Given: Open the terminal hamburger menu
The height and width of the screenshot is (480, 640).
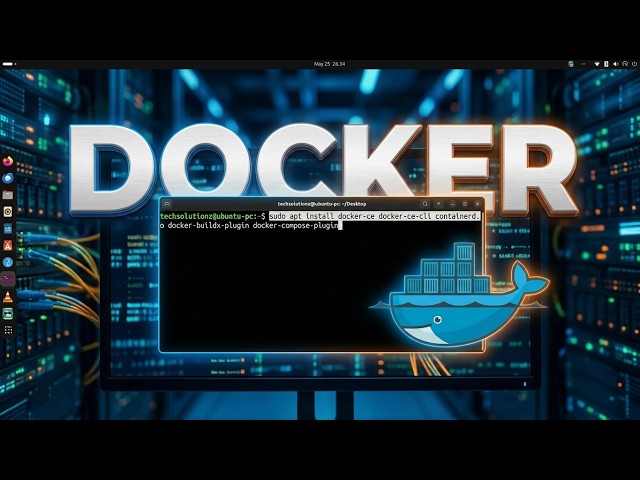Looking at the screenshot, I should pos(439,204).
